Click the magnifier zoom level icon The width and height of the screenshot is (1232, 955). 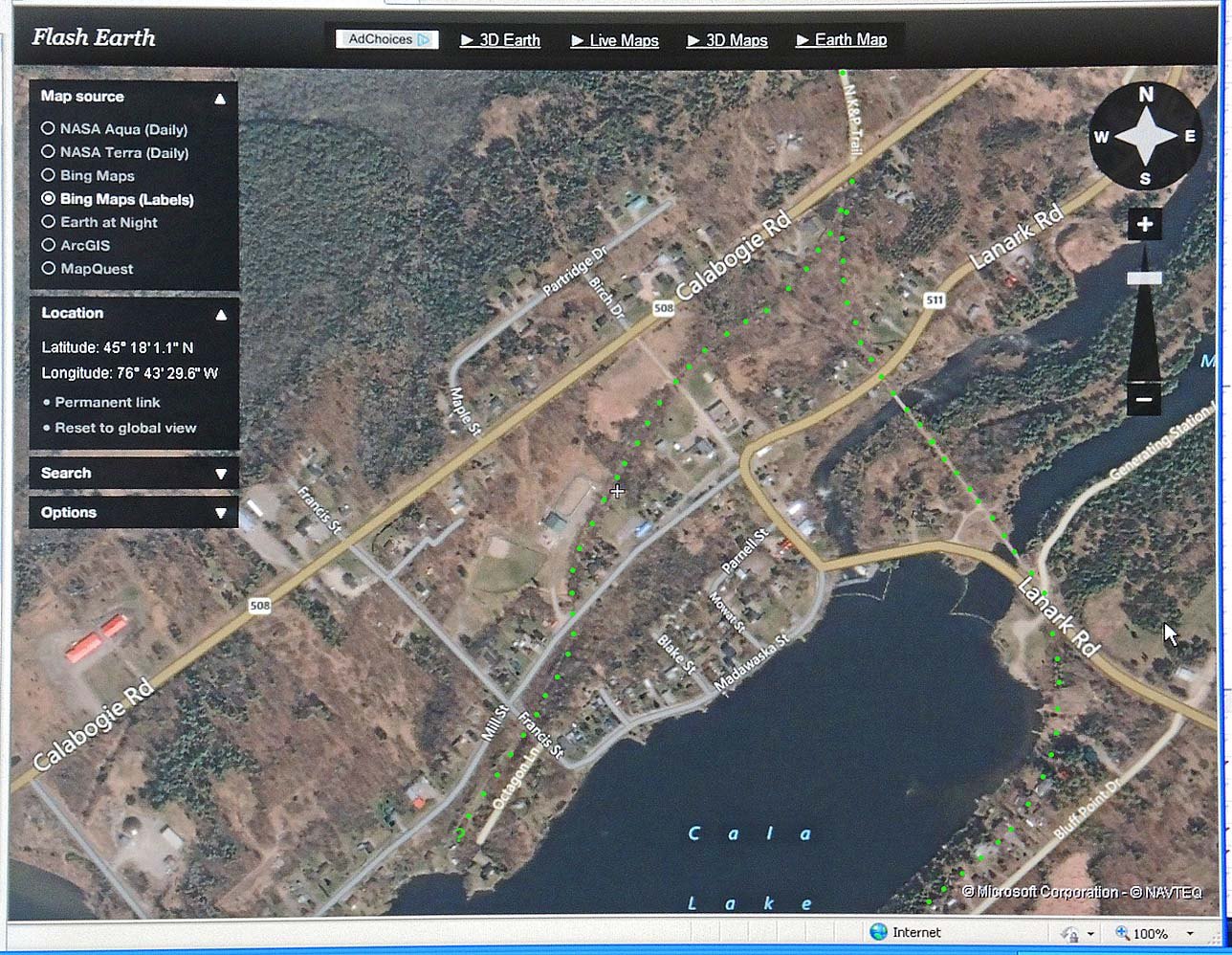[x=1122, y=933]
